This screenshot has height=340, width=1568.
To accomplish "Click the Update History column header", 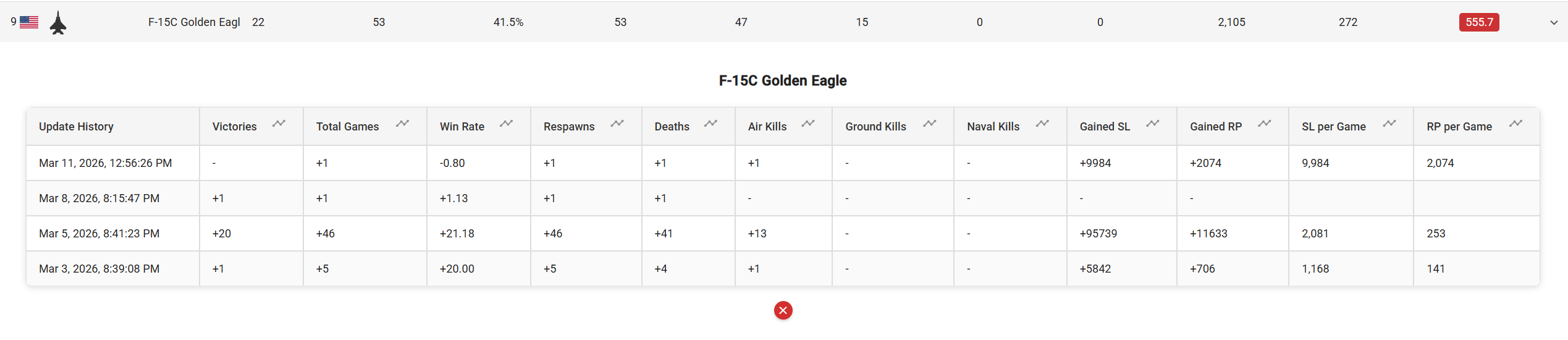I will [76, 127].
